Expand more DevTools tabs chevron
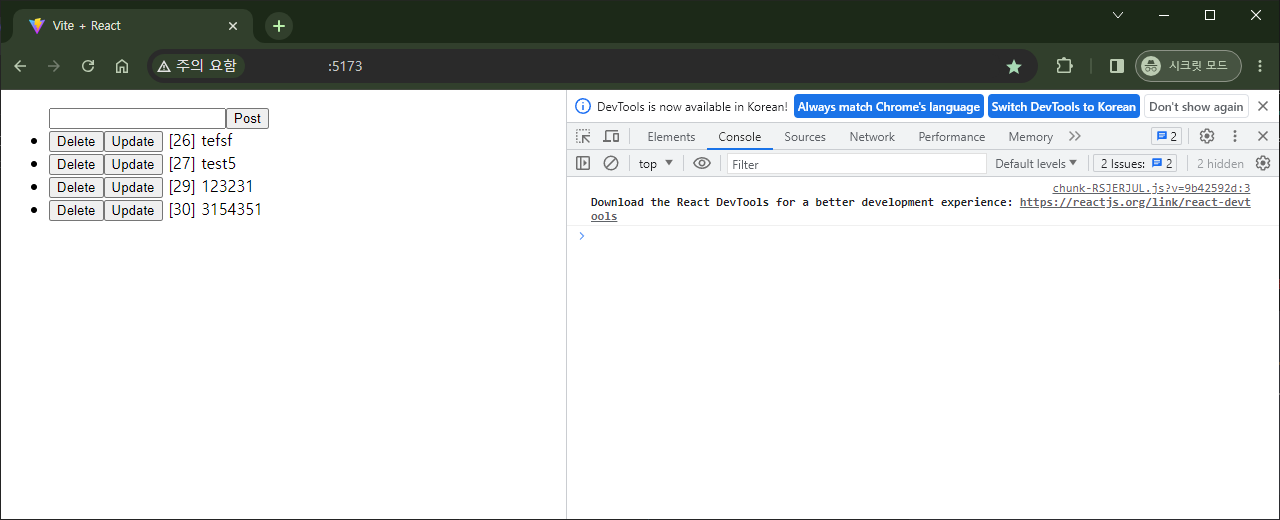Image resolution: width=1280 pixels, height=520 pixels. (x=1075, y=137)
